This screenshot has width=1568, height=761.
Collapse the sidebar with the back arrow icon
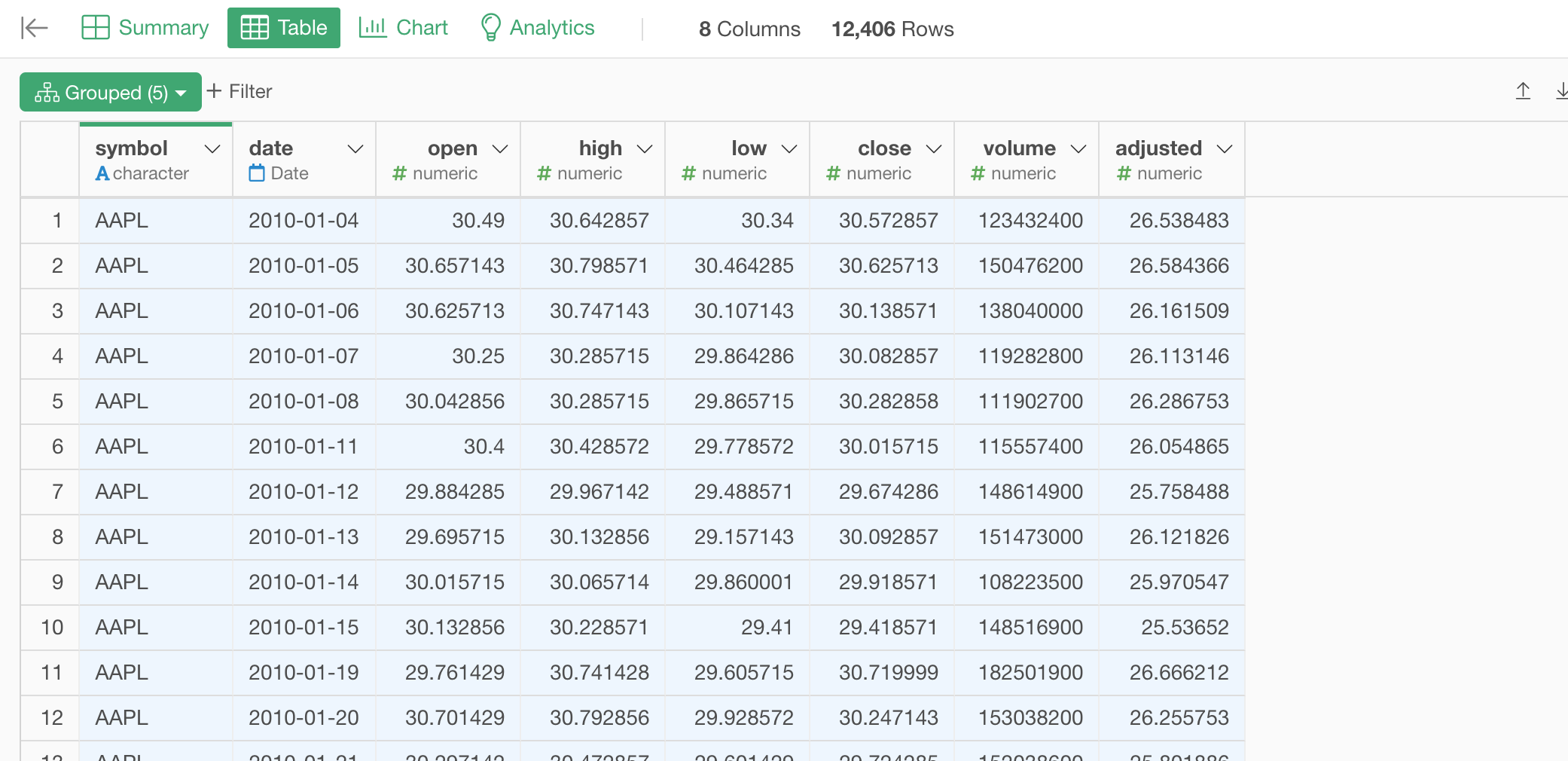[x=34, y=28]
